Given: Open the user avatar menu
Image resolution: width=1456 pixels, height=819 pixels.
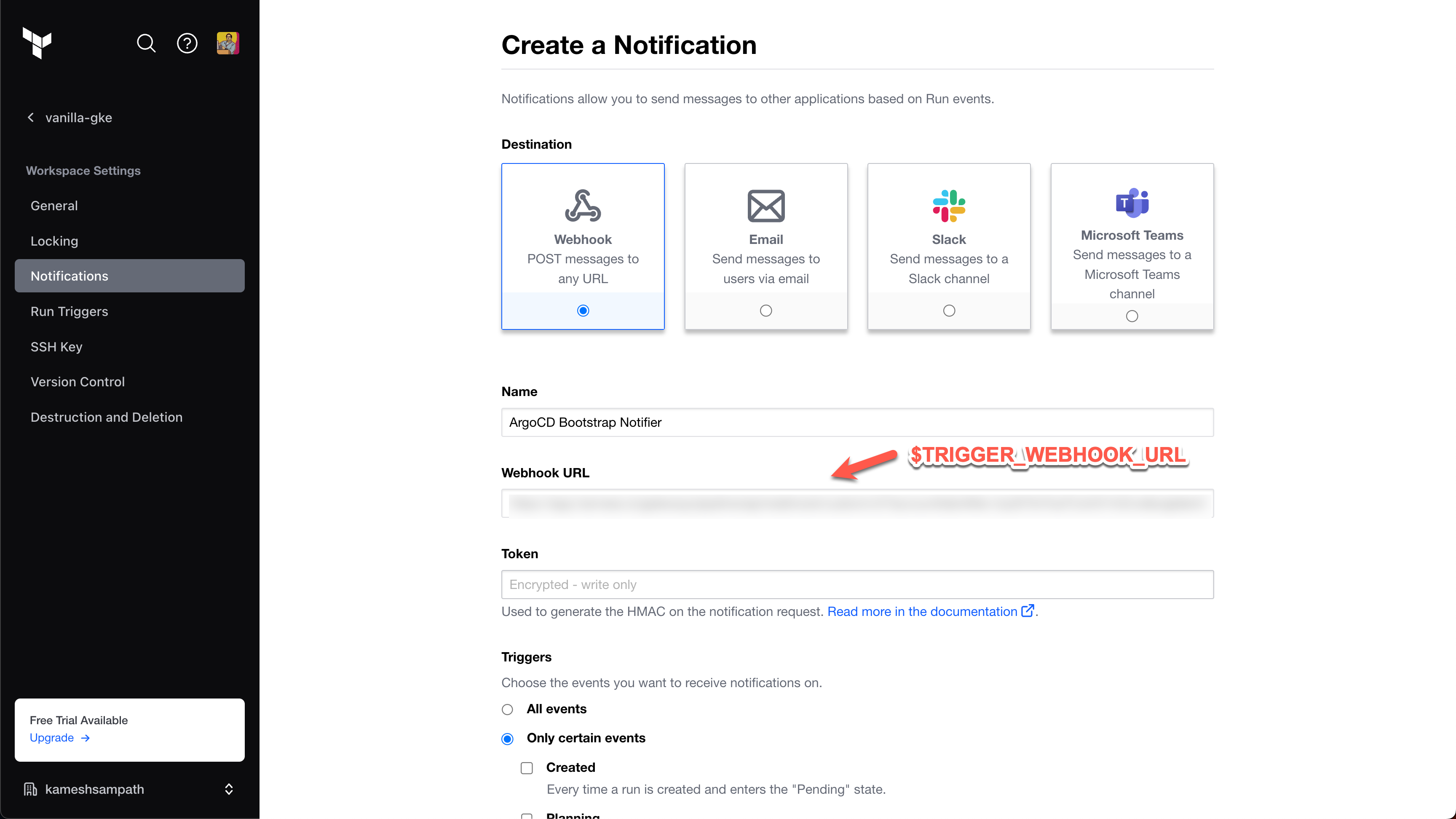Looking at the screenshot, I should [228, 43].
